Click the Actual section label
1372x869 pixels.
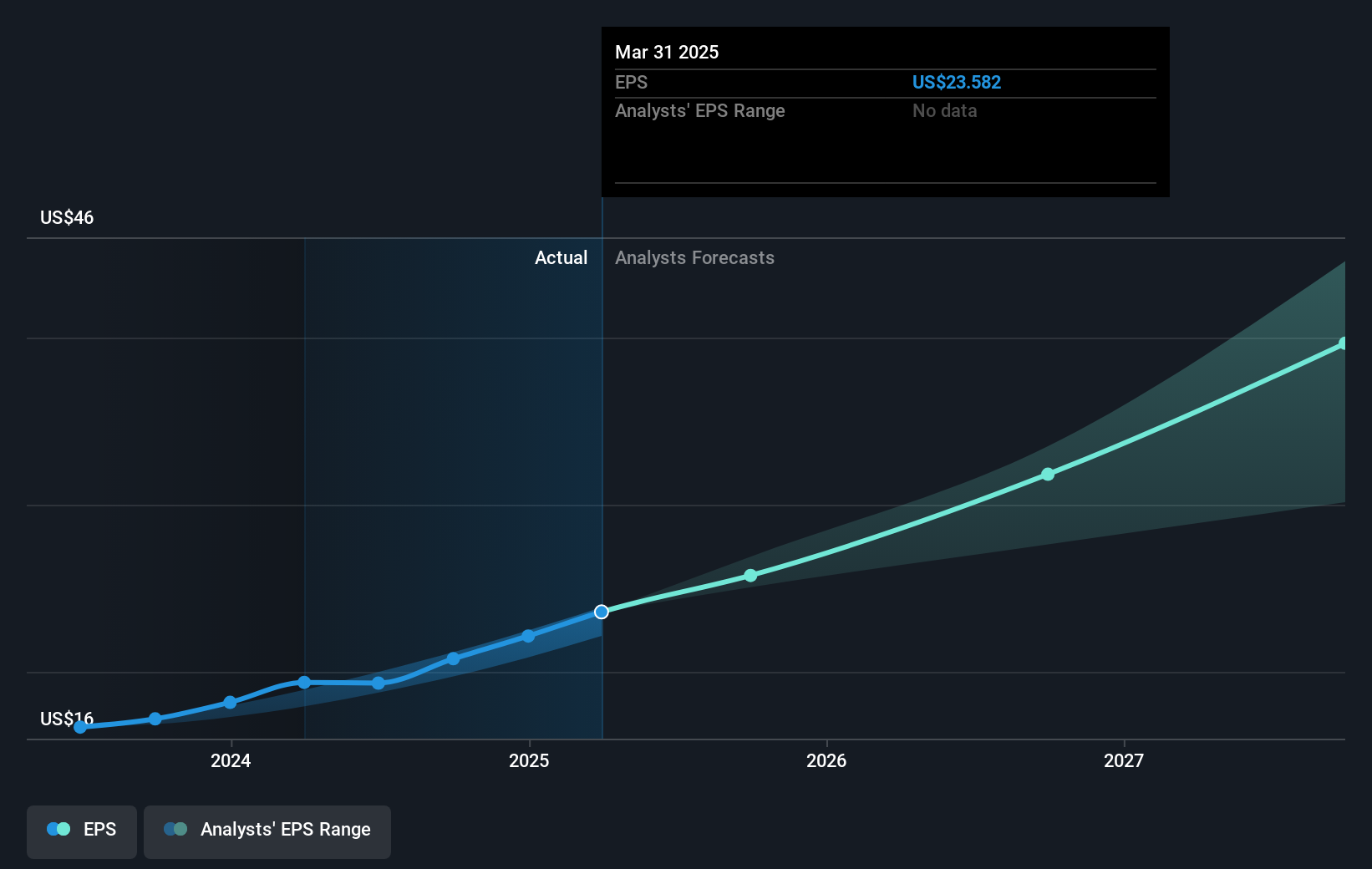coord(561,257)
